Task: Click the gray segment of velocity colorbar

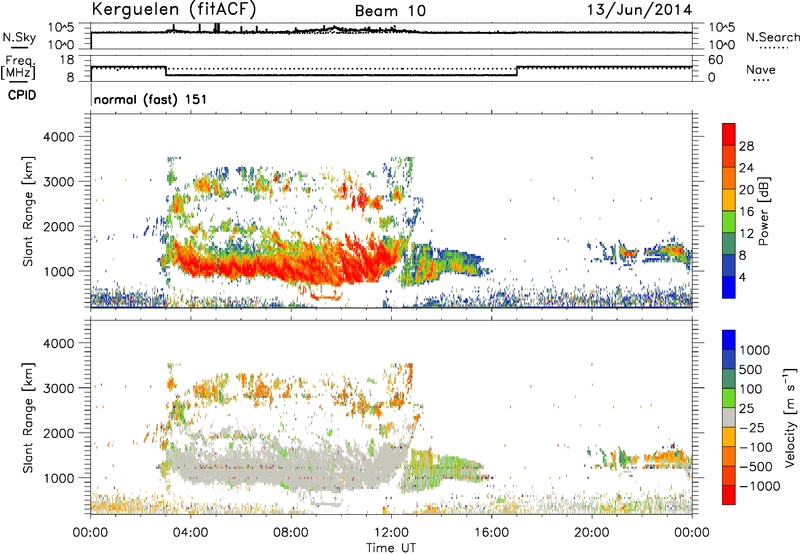Action: [x=729, y=417]
